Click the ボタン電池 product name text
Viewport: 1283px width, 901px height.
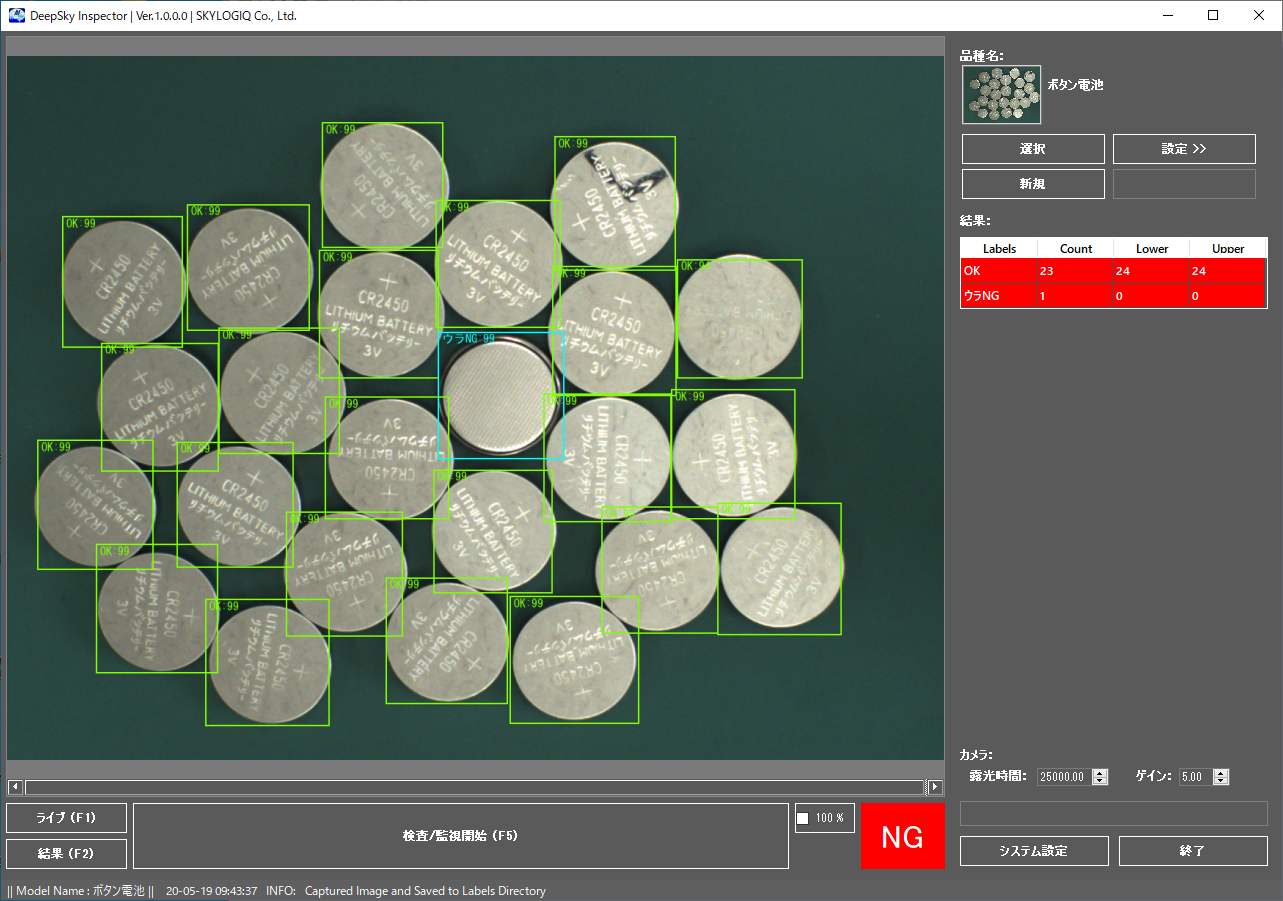pyautogui.click(x=1075, y=86)
